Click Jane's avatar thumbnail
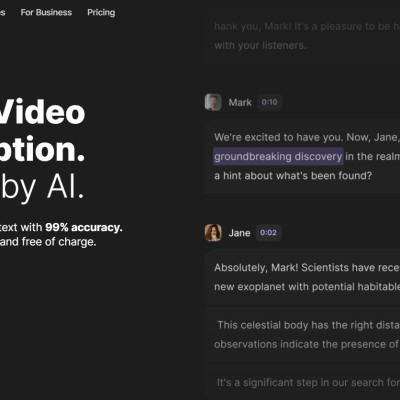This screenshot has height=400, width=400. (x=213, y=233)
